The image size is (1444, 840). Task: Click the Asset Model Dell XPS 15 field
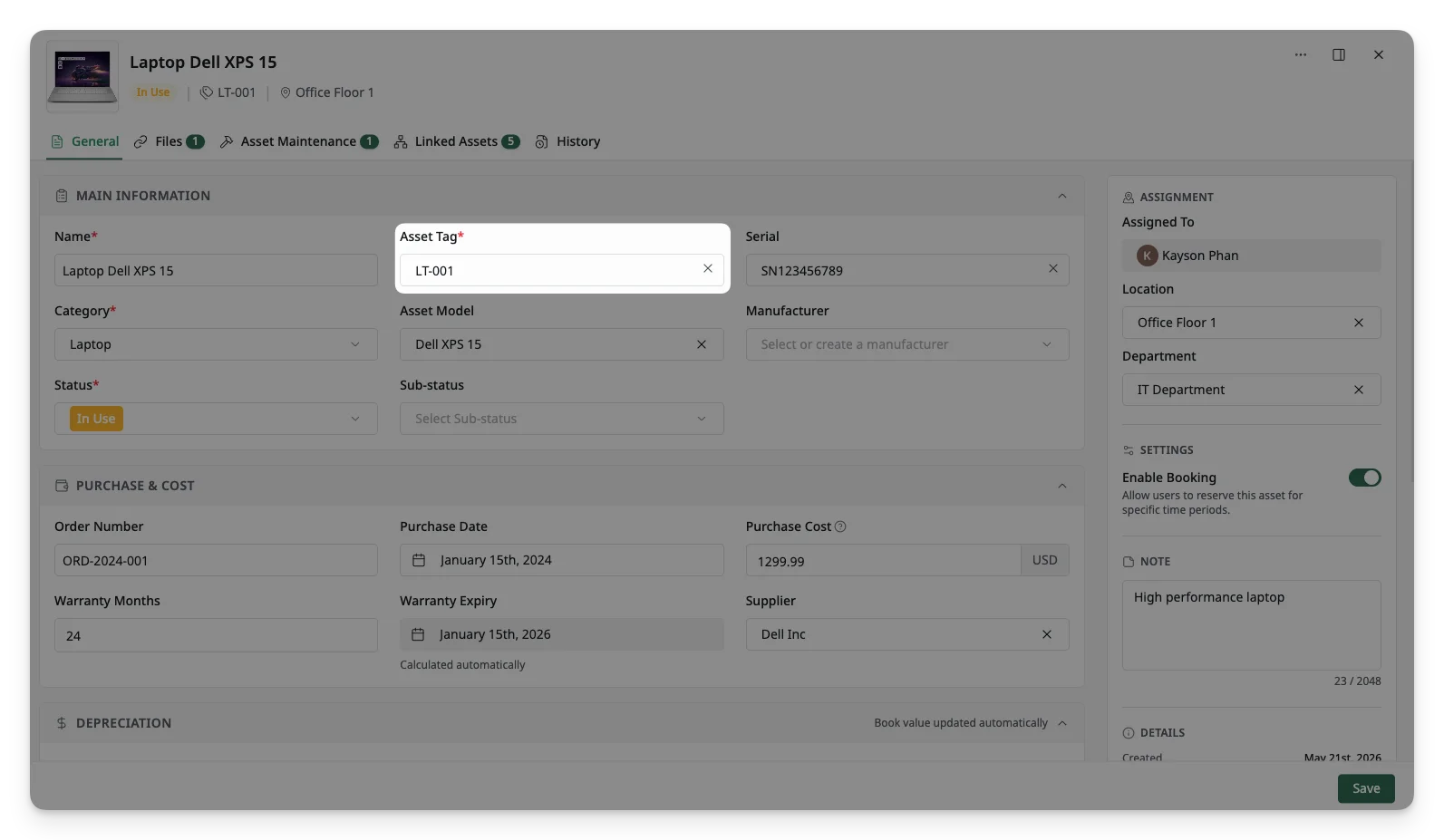[x=561, y=344]
